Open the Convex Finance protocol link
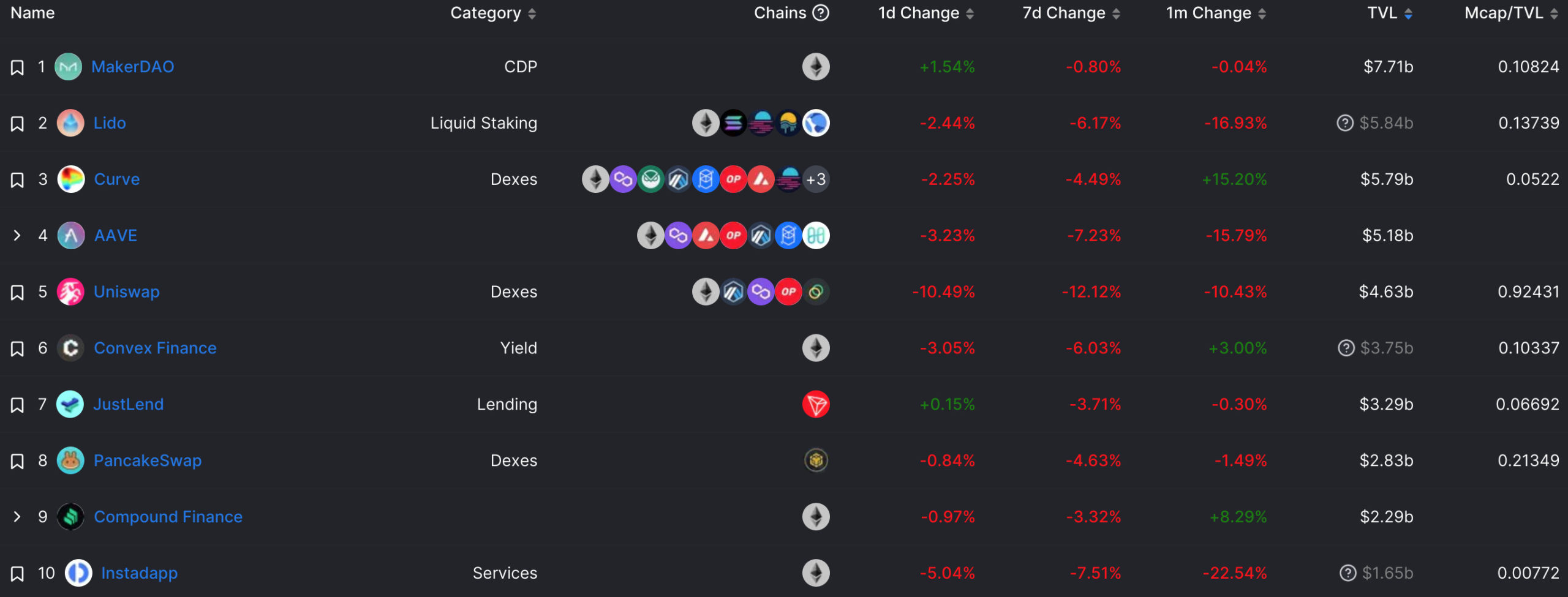The width and height of the screenshot is (1568, 597). click(x=155, y=348)
